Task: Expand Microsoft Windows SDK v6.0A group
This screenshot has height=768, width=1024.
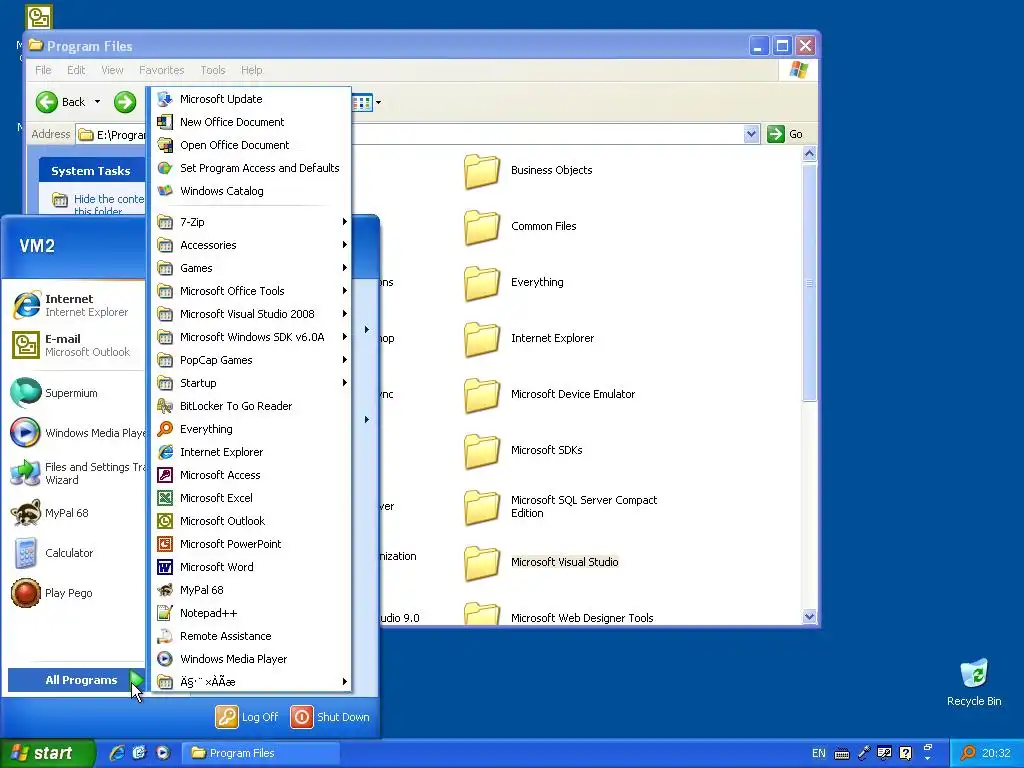Action: (x=251, y=337)
